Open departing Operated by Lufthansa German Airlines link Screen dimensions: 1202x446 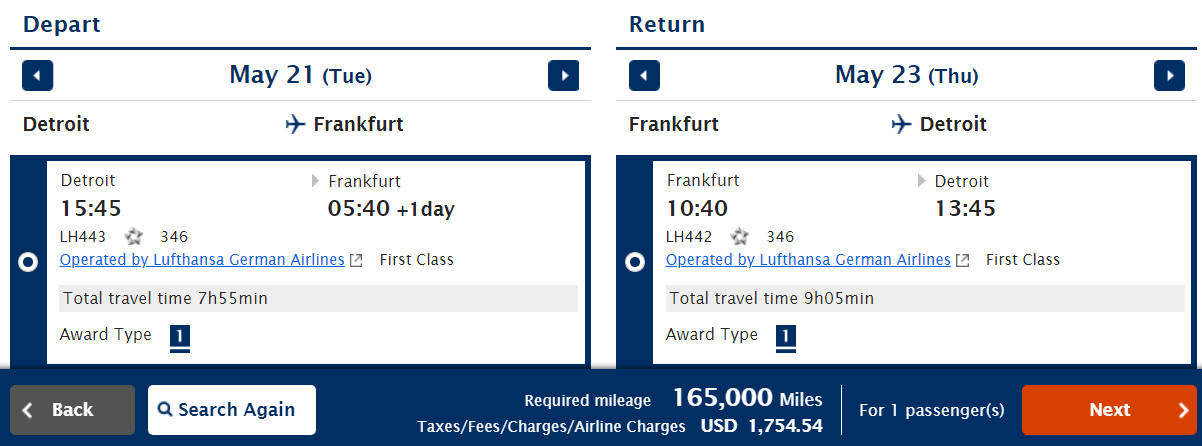pyautogui.click(x=202, y=260)
